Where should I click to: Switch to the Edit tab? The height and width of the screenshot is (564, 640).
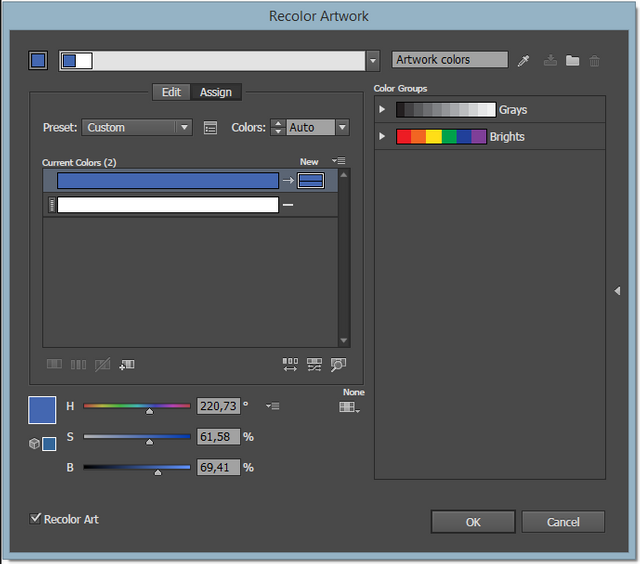pos(171,92)
